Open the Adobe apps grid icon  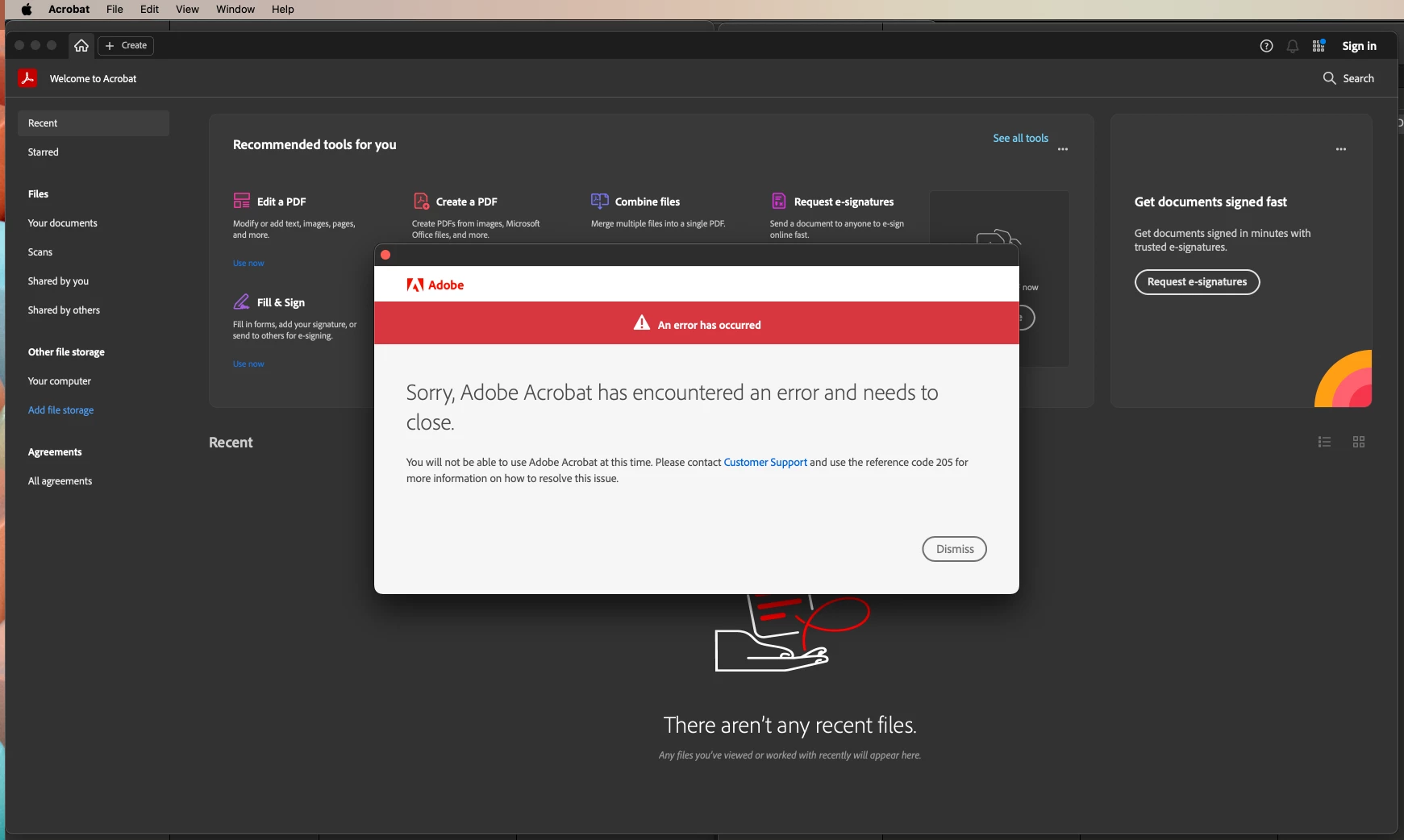1319,46
